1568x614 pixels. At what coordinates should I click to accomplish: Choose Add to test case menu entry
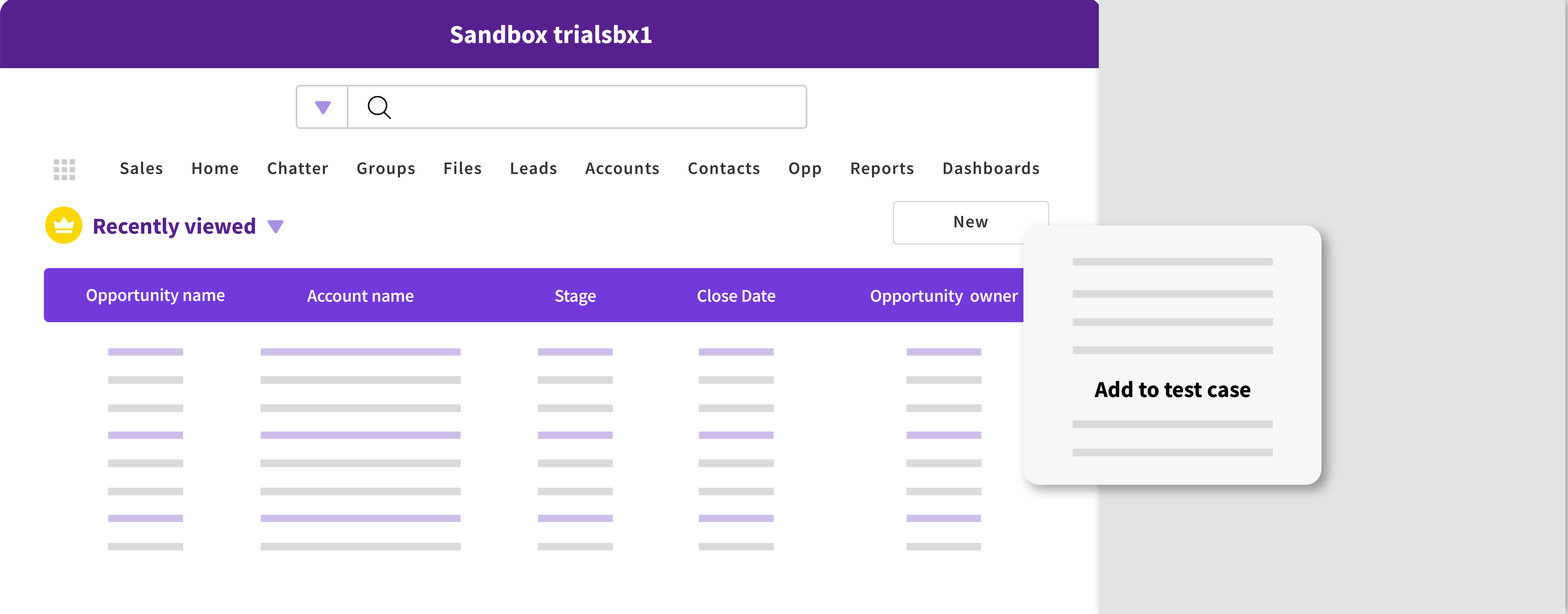1172,390
